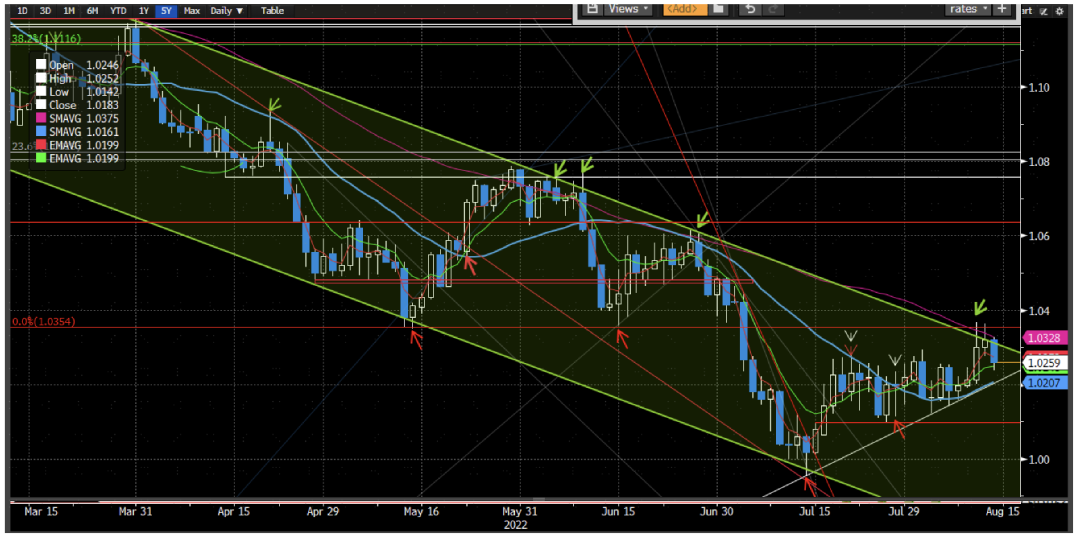Click the Jun 30 date label
Image resolution: width=1080 pixels, height=540 pixels.
tap(716, 512)
